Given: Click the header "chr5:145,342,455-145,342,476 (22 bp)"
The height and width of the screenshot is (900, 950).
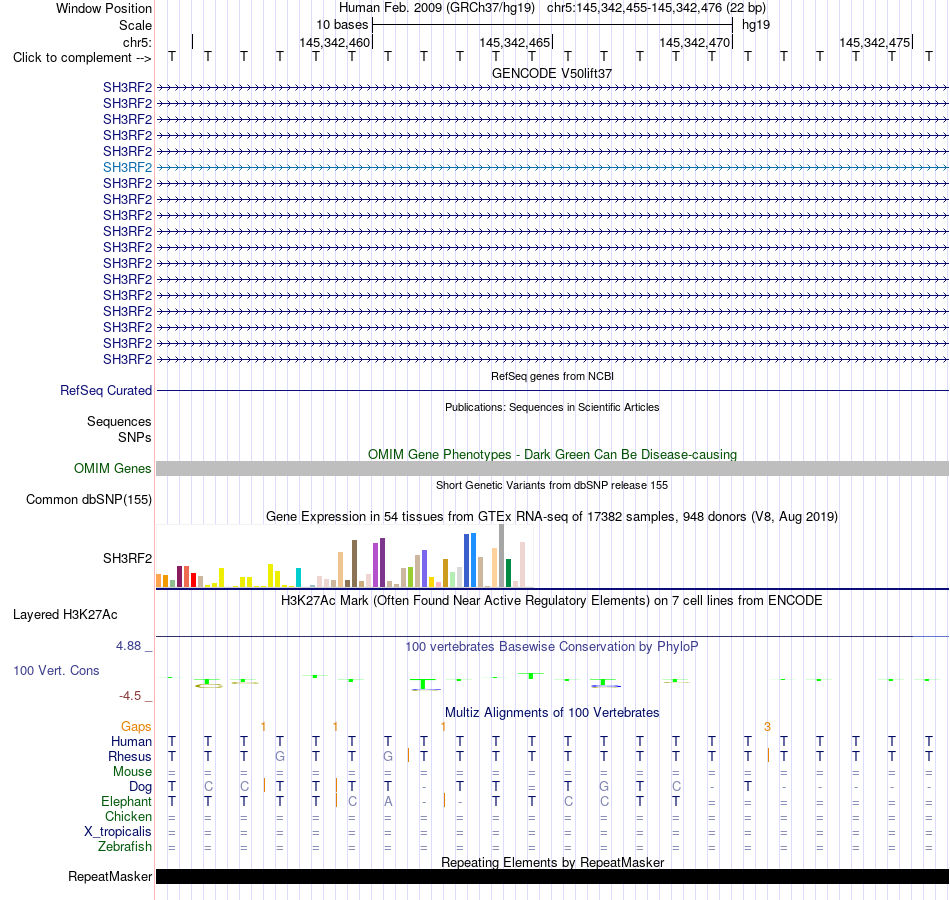Looking at the screenshot, I should point(656,8).
